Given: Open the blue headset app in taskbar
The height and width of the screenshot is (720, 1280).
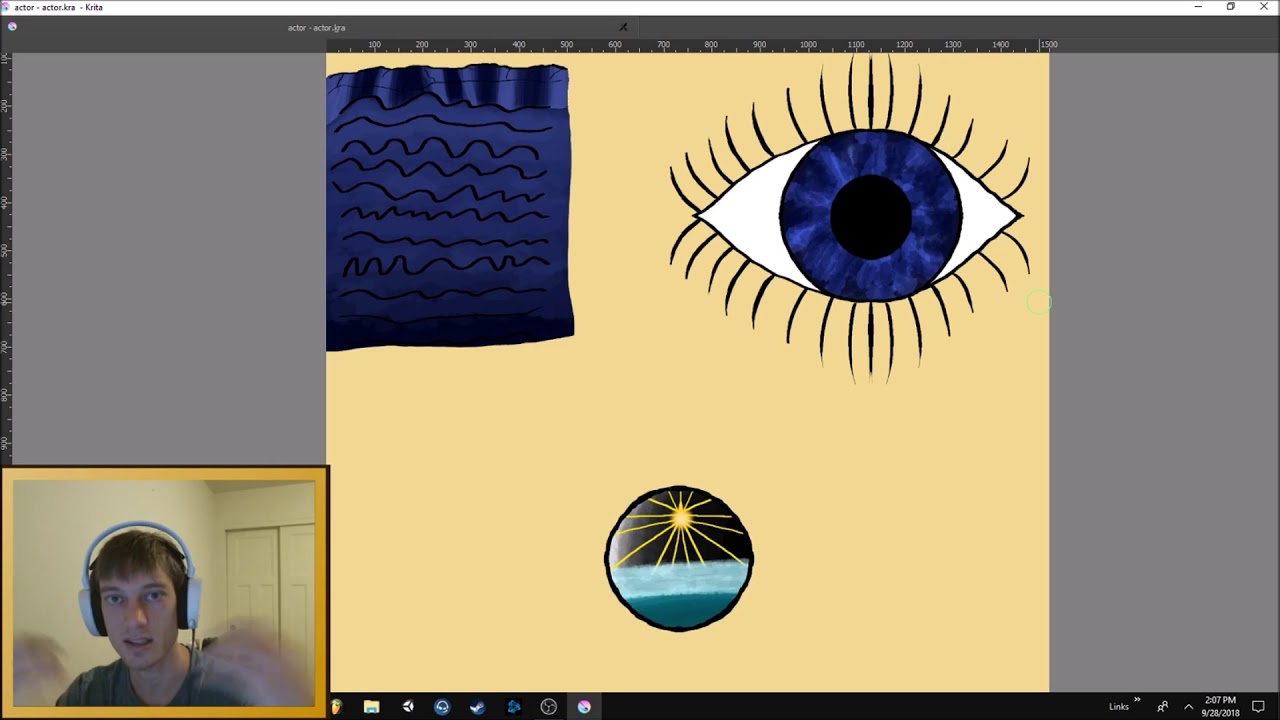Looking at the screenshot, I should pyautogui.click(x=442, y=707).
